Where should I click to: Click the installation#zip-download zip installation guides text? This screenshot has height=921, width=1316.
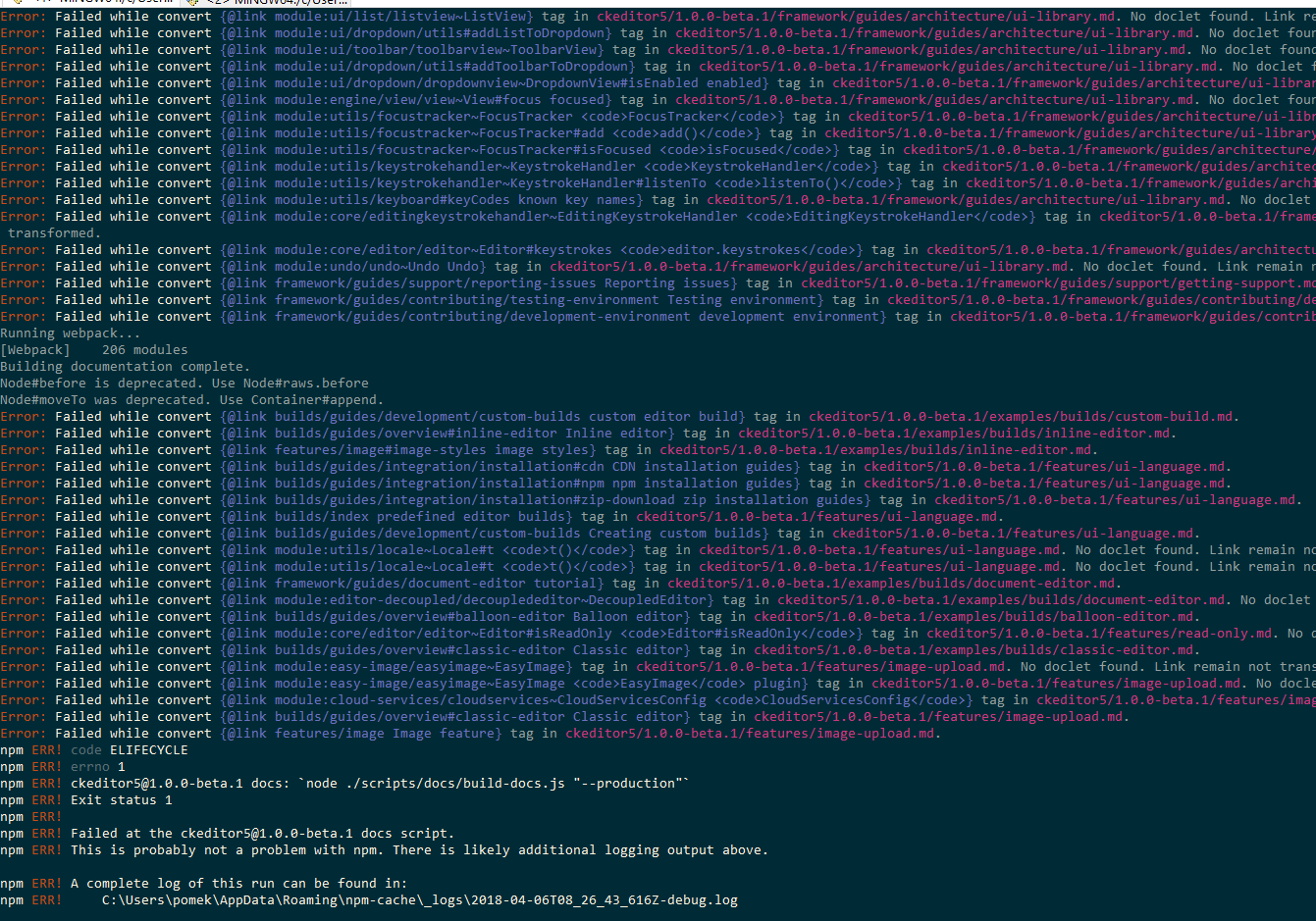click(x=546, y=500)
